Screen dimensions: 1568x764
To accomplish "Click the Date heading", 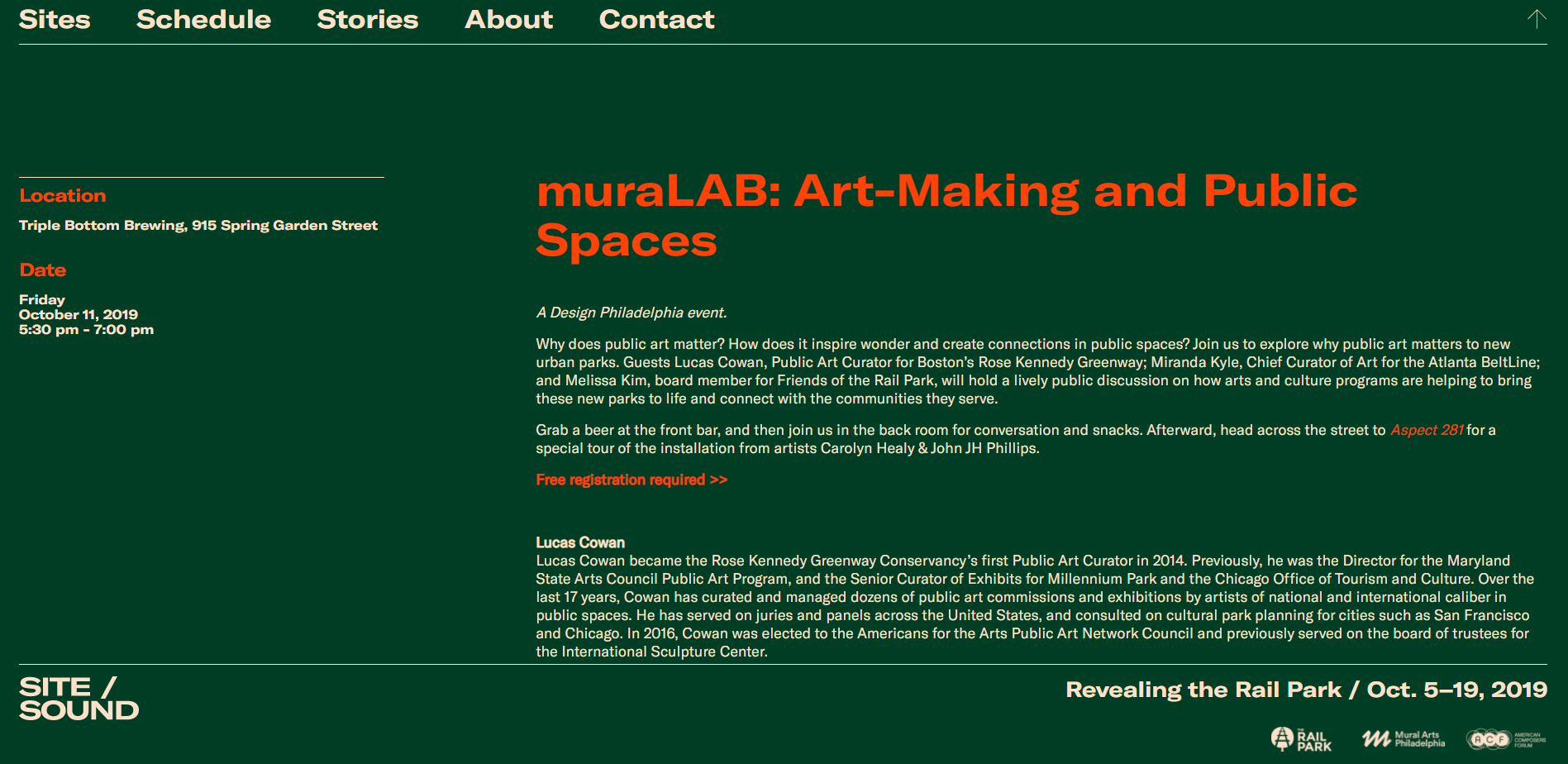I will click(43, 270).
